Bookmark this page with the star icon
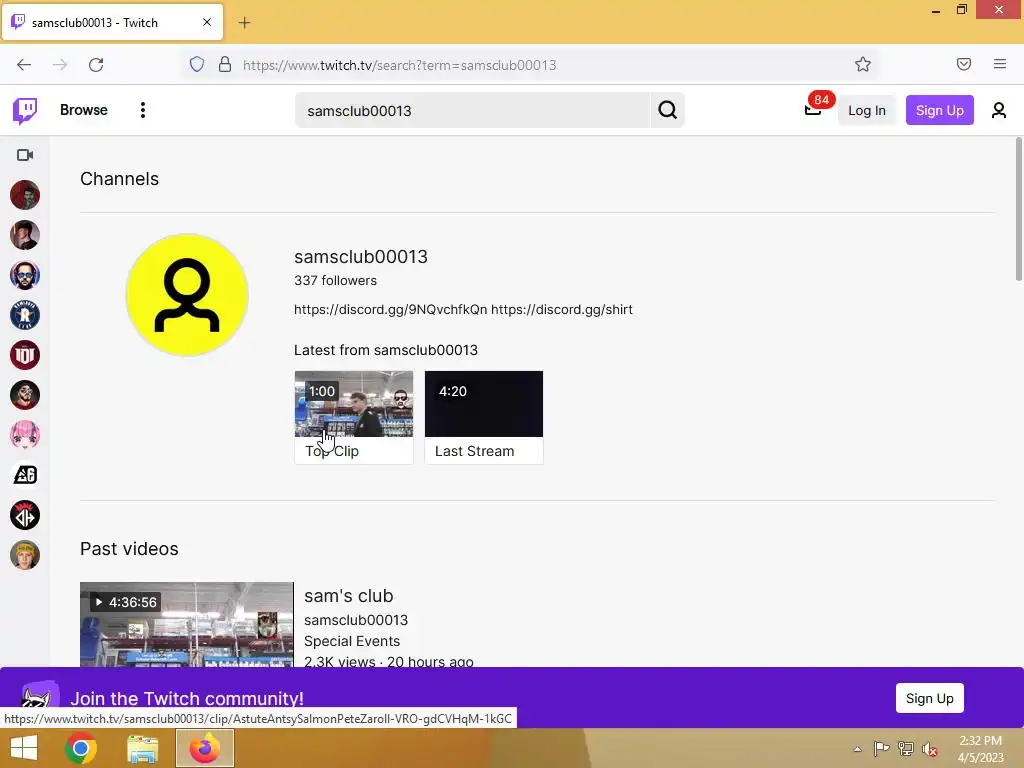Viewport: 1024px width, 768px height. click(863, 65)
